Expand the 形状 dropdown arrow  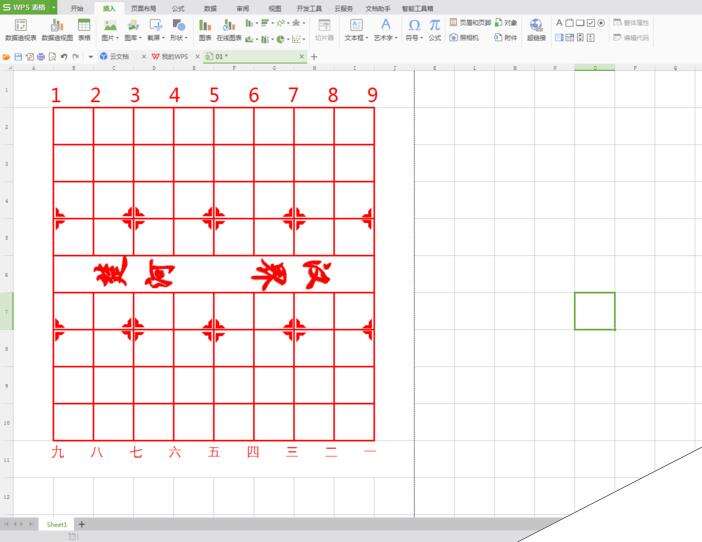186,38
